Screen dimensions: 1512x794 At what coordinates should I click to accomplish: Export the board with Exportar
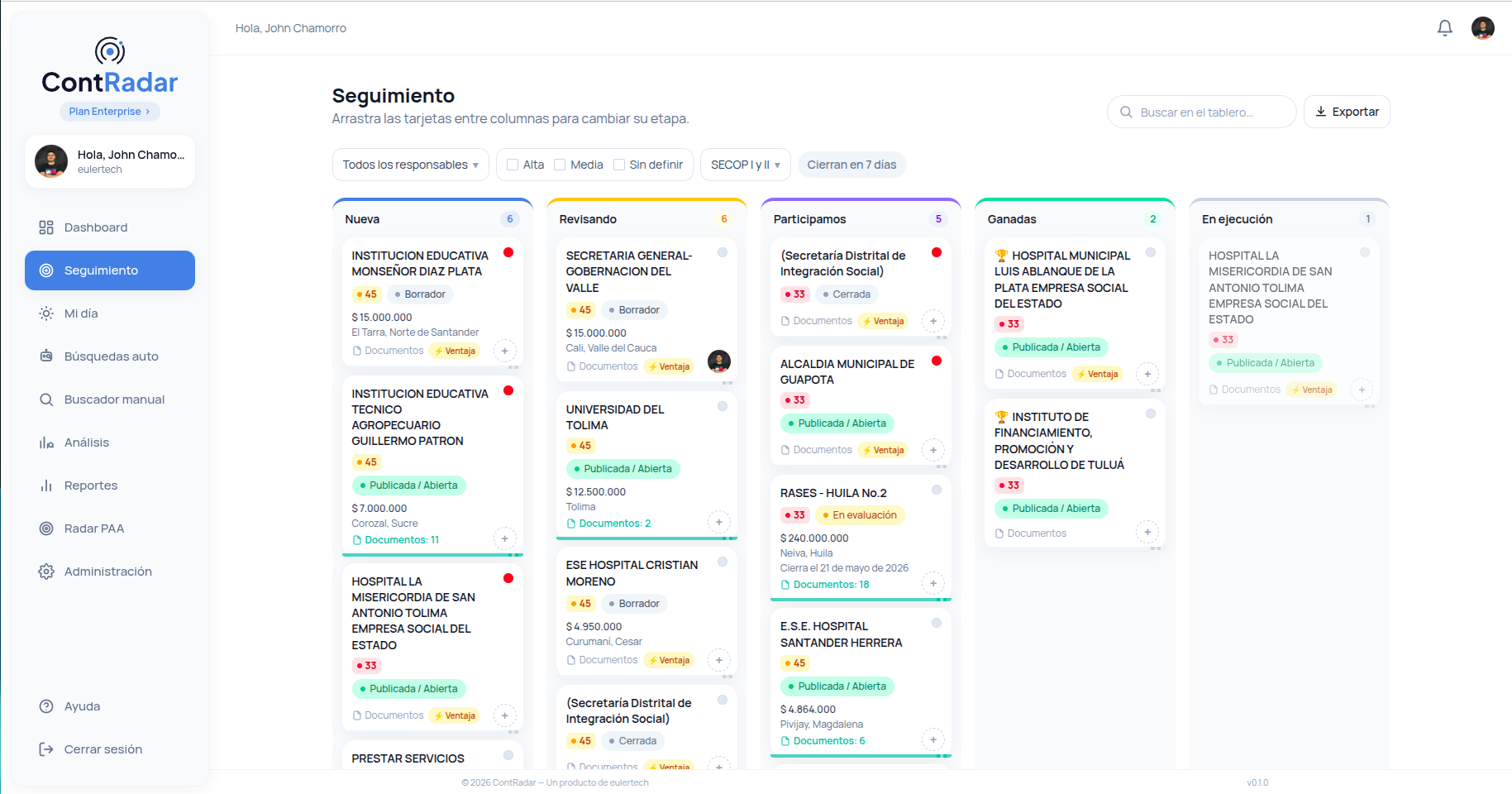coord(1347,112)
